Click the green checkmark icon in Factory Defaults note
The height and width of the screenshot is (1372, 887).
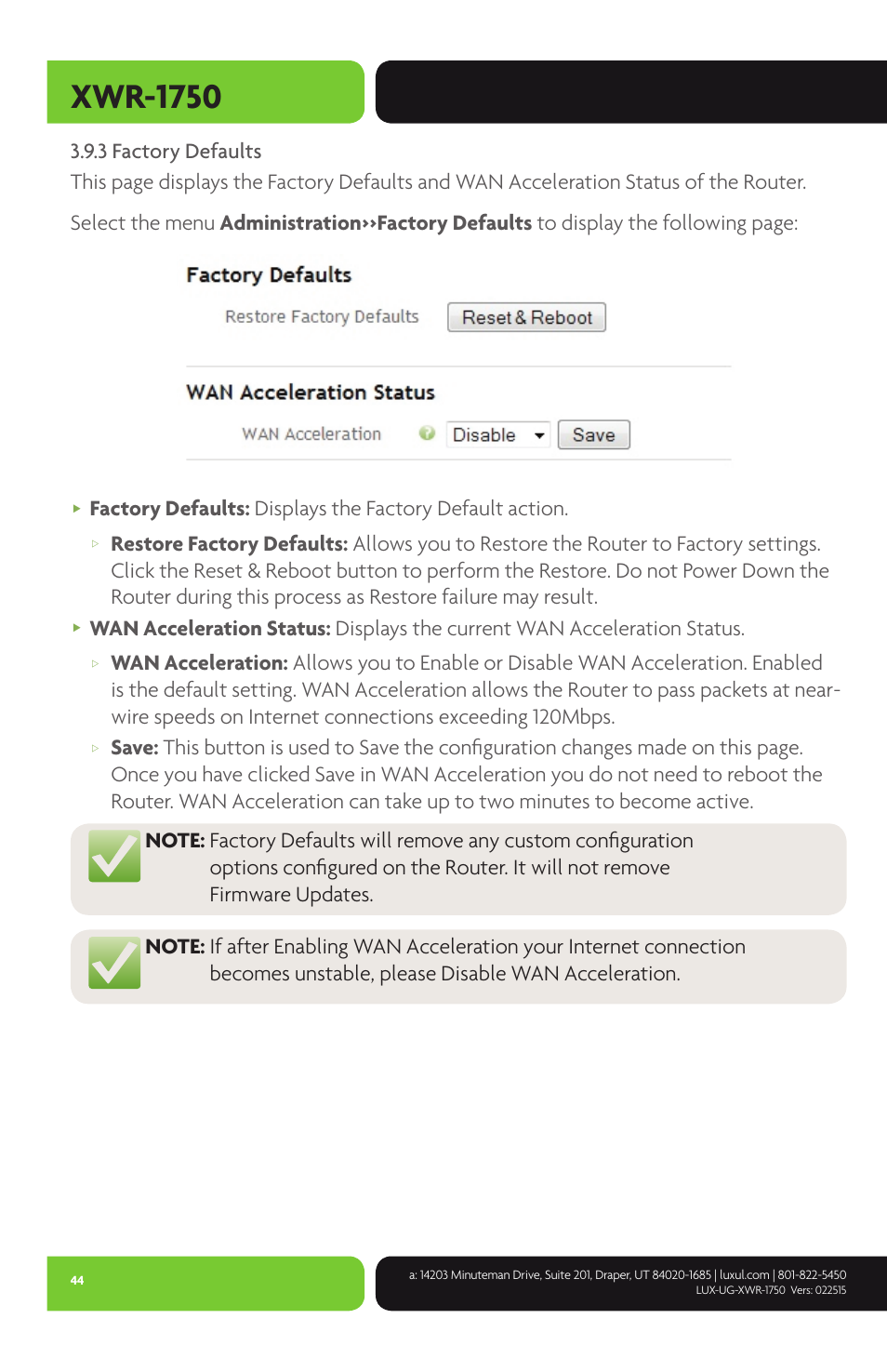coord(114,856)
